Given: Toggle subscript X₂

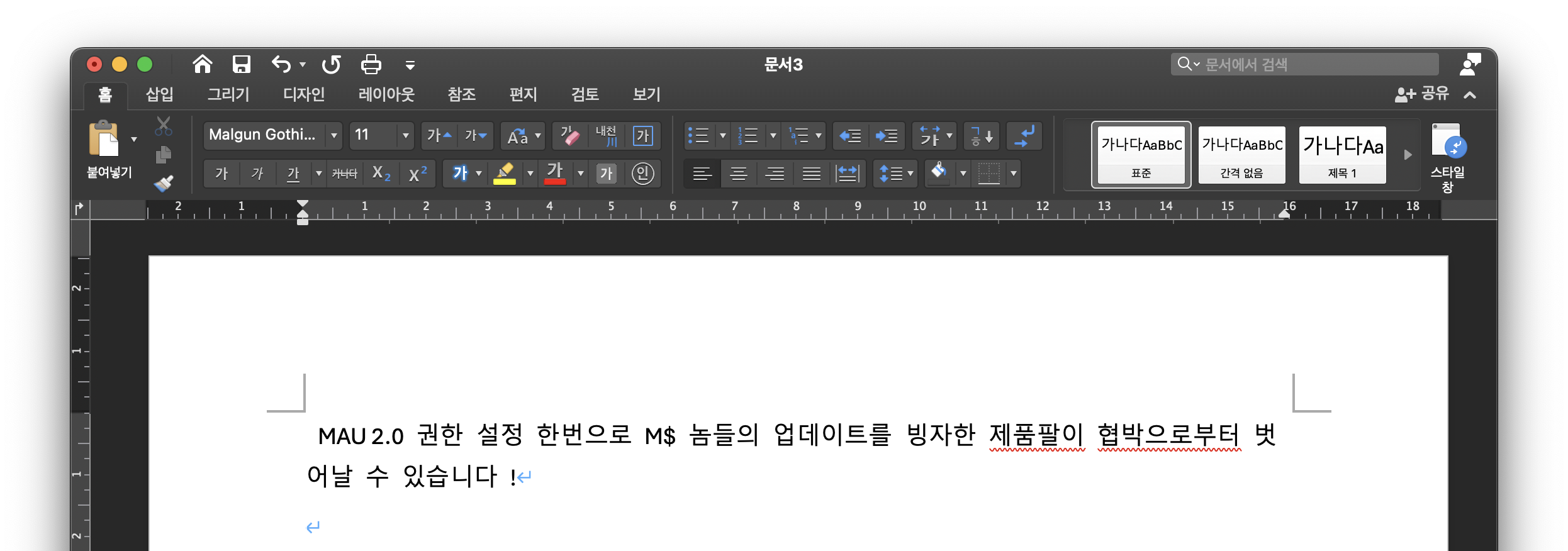Looking at the screenshot, I should coord(381,173).
